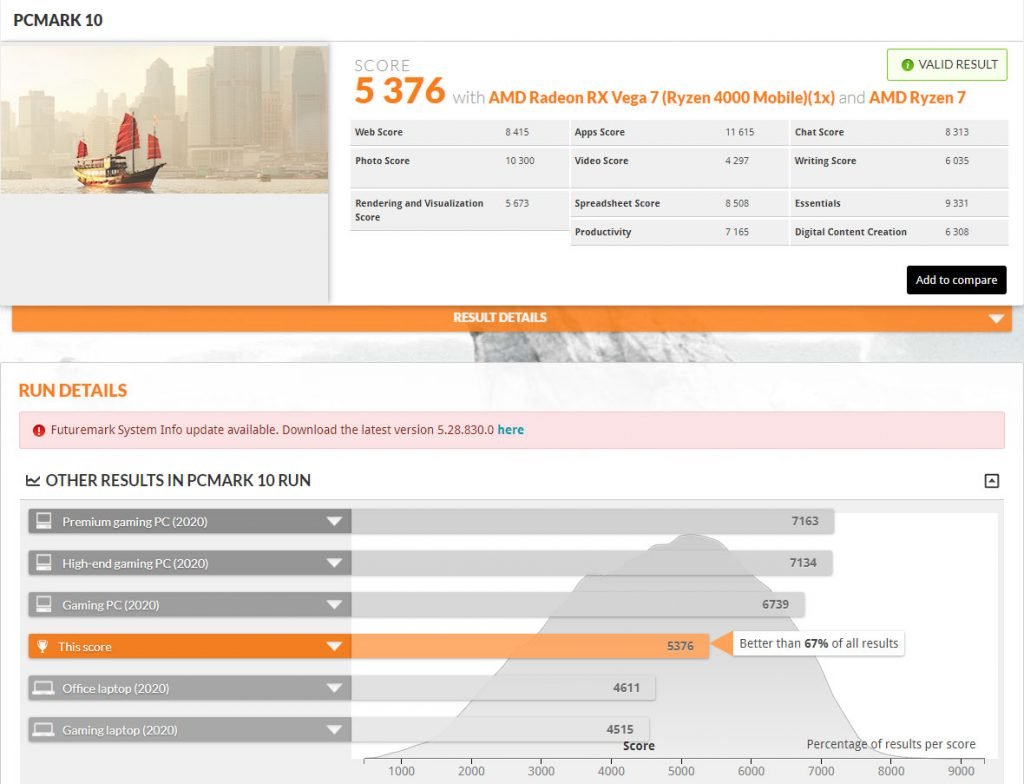Open the AMD Ryzen 7 processor link
Image resolution: width=1024 pixels, height=784 pixels.
pyautogui.click(x=918, y=97)
